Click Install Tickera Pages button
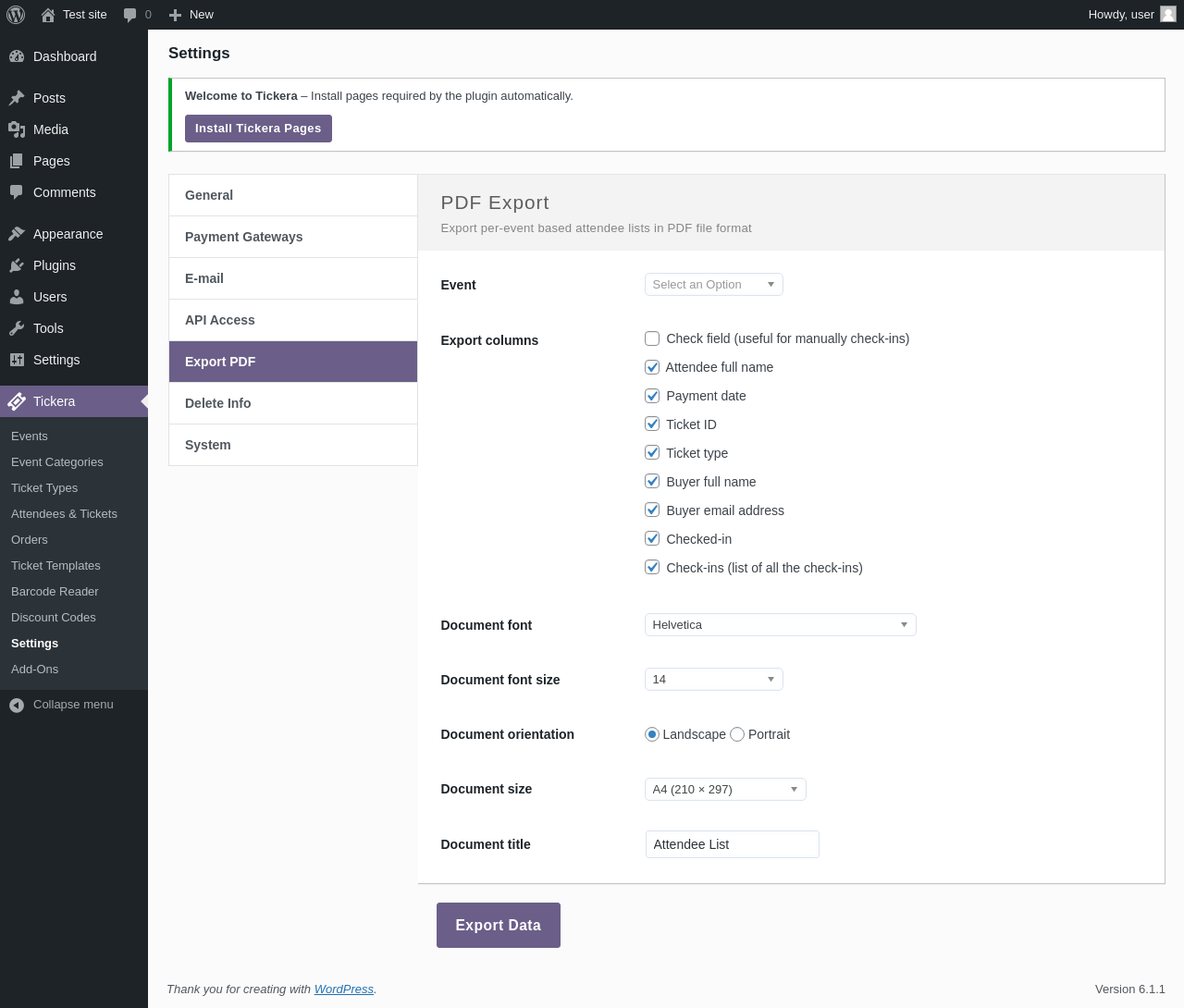The width and height of the screenshot is (1184, 1008). (x=258, y=129)
